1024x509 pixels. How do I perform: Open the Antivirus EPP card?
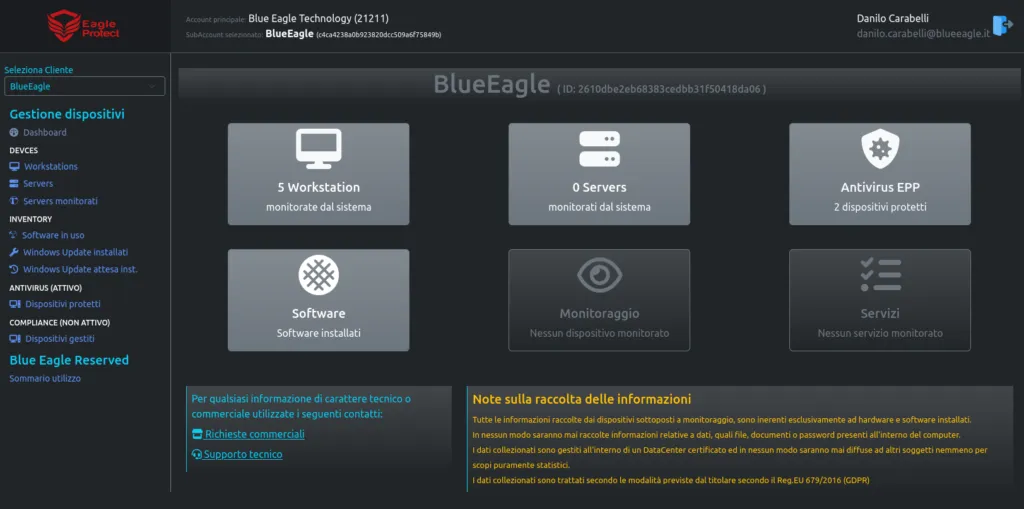(880, 174)
